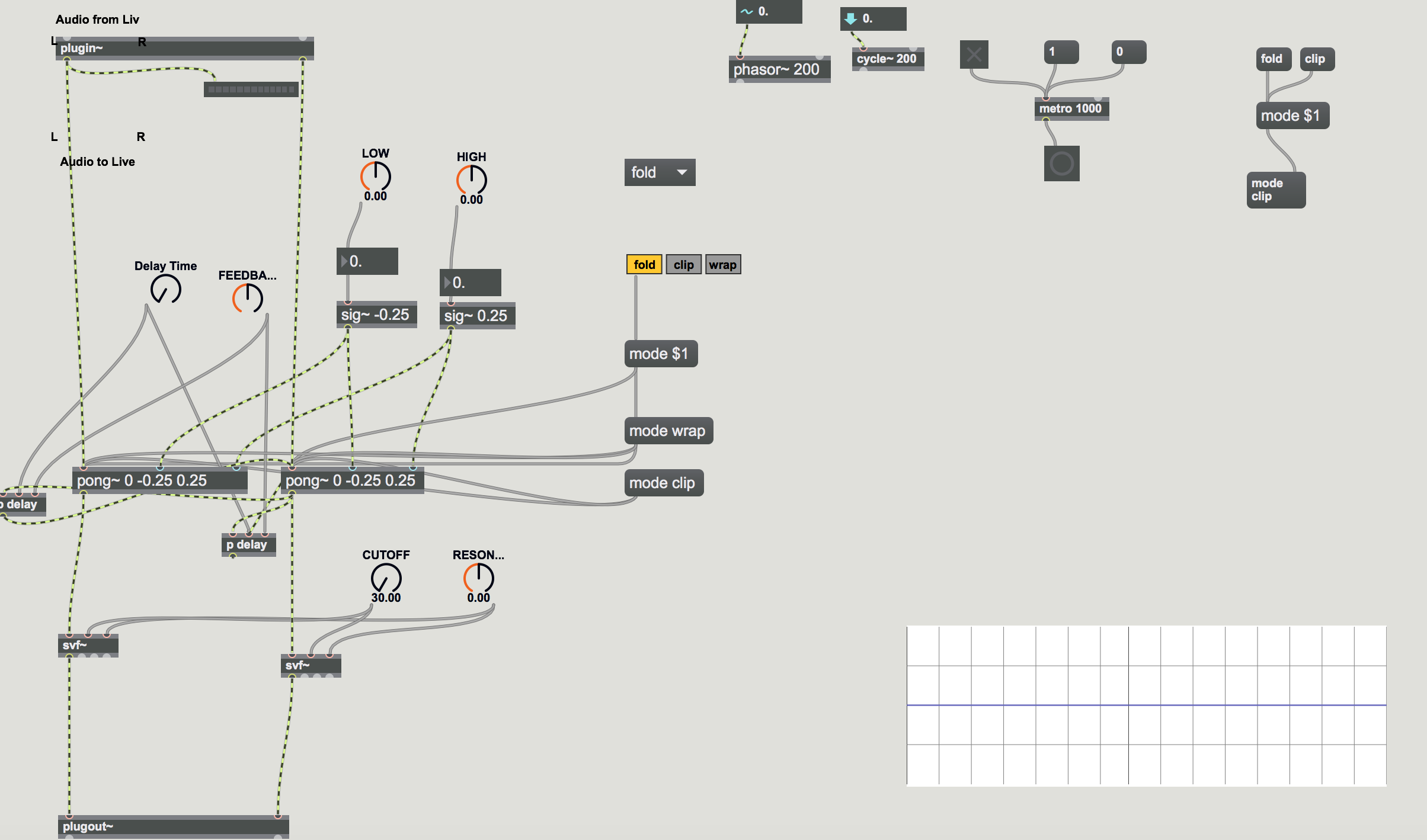
Task: Click the level meter under plugin~
Action: (x=251, y=89)
